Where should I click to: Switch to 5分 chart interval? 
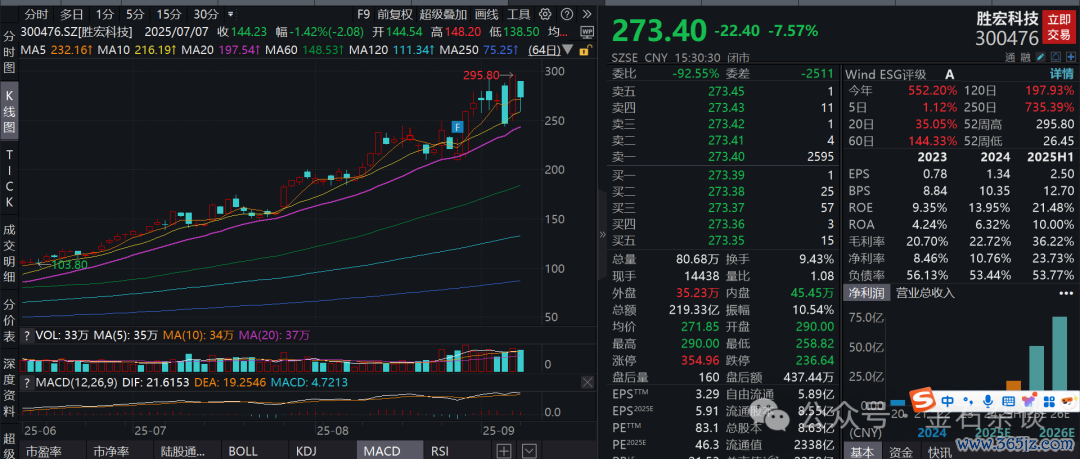click(134, 14)
